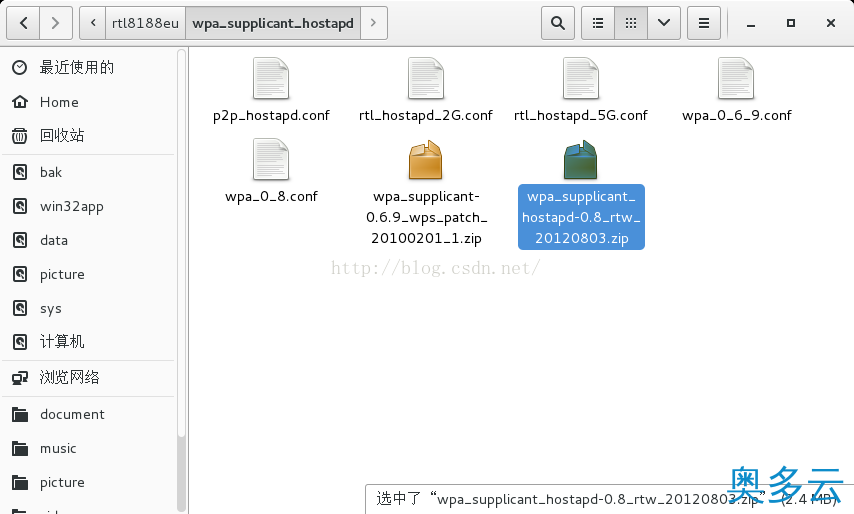Click the rtl_hostapd_5G.conf file name
This screenshot has width=854, height=514.
581,115
